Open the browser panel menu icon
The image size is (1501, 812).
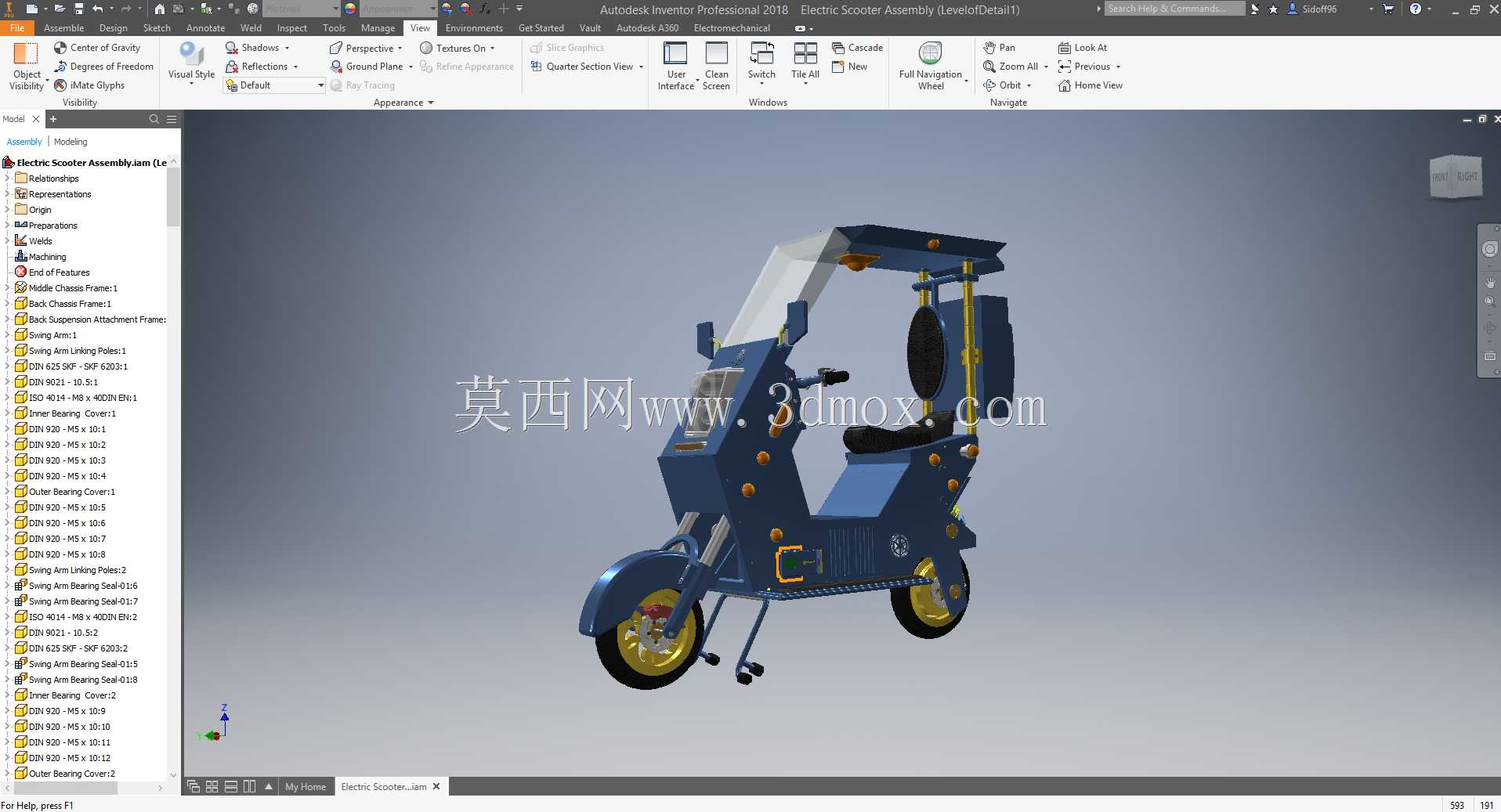pos(172,119)
